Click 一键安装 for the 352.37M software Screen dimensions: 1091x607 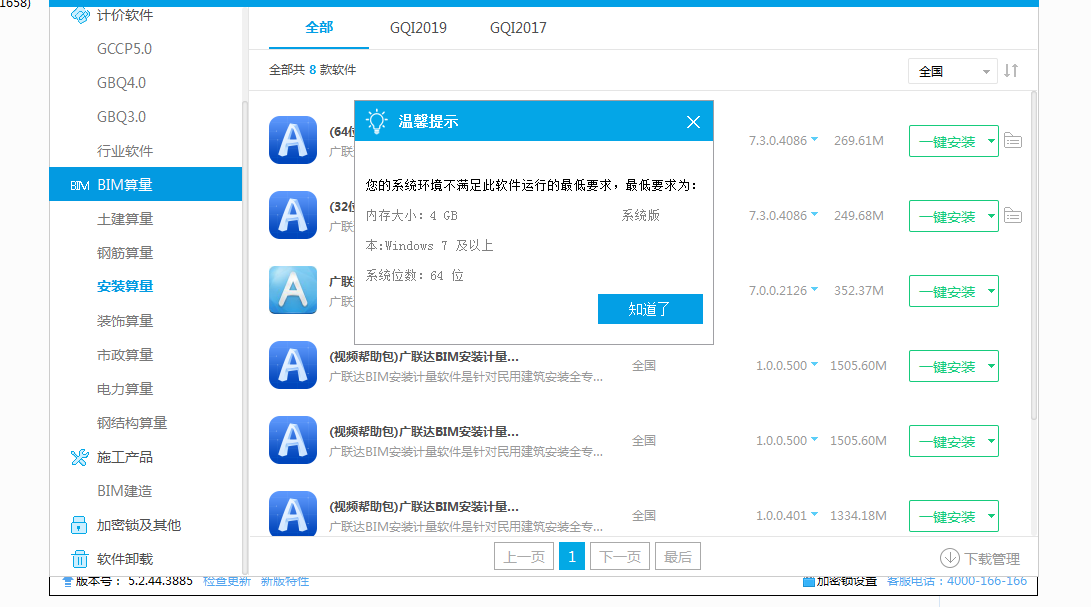coord(947,292)
